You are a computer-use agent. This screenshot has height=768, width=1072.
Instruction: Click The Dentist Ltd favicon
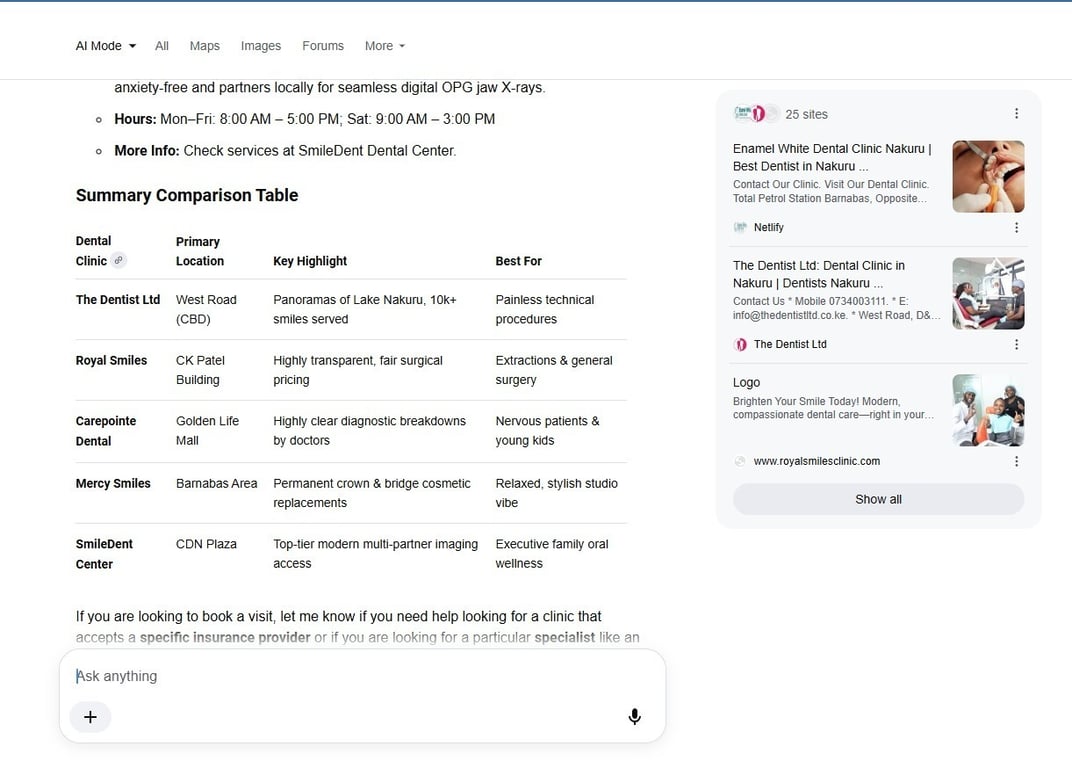tap(740, 344)
